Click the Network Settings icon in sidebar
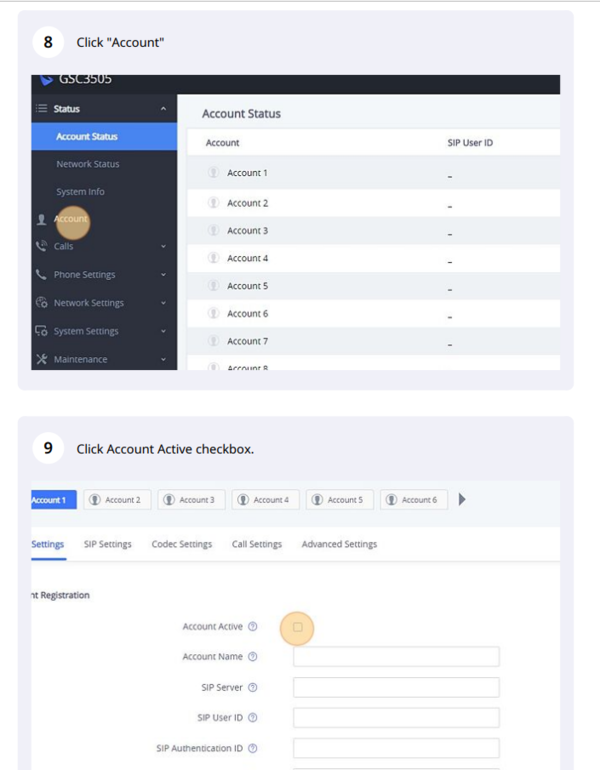The width and height of the screenshot is (600, 770). pos(41,303)
